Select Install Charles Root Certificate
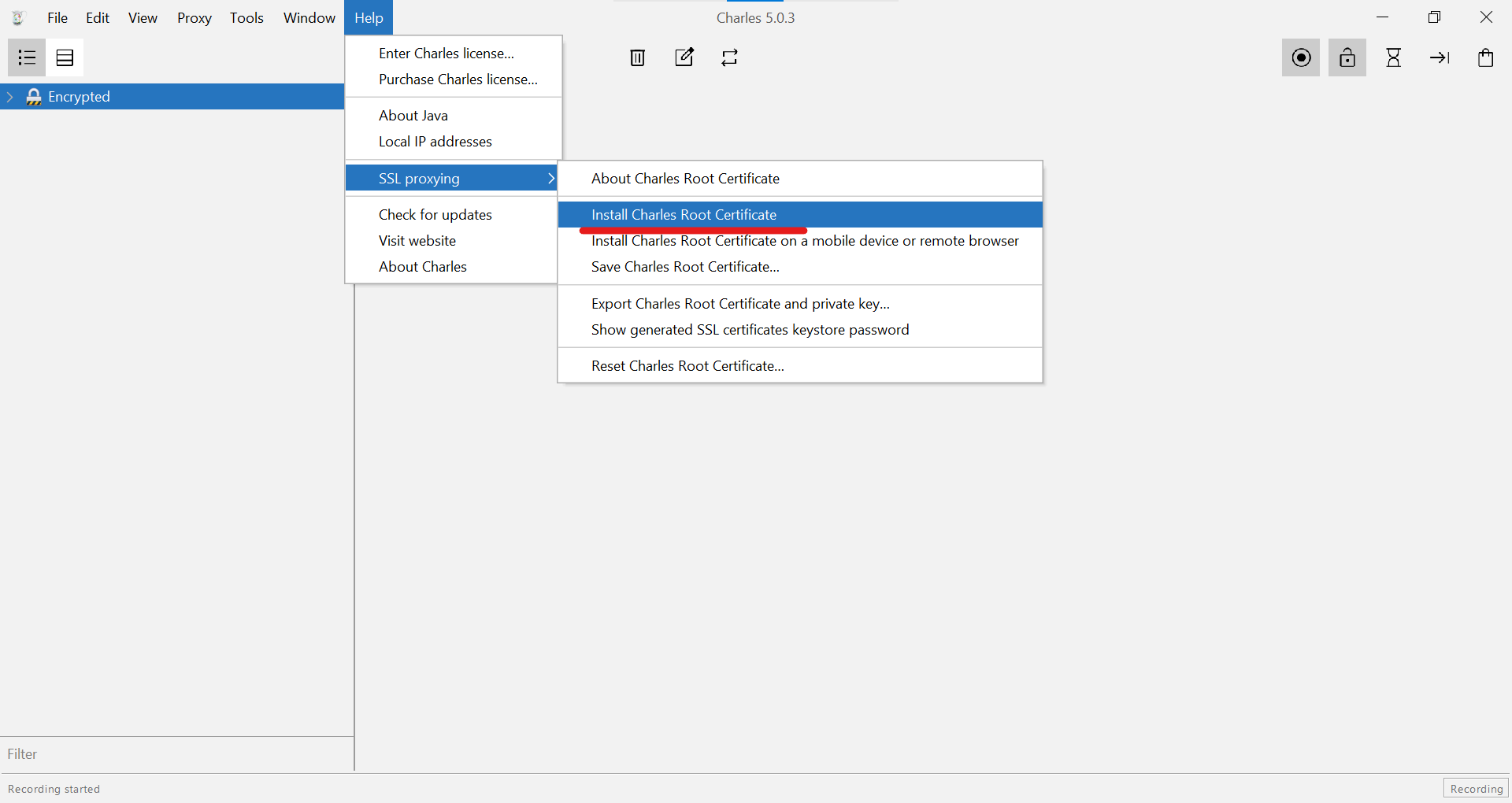Screen dimensions: 1512x803 [x=684, y=215]
